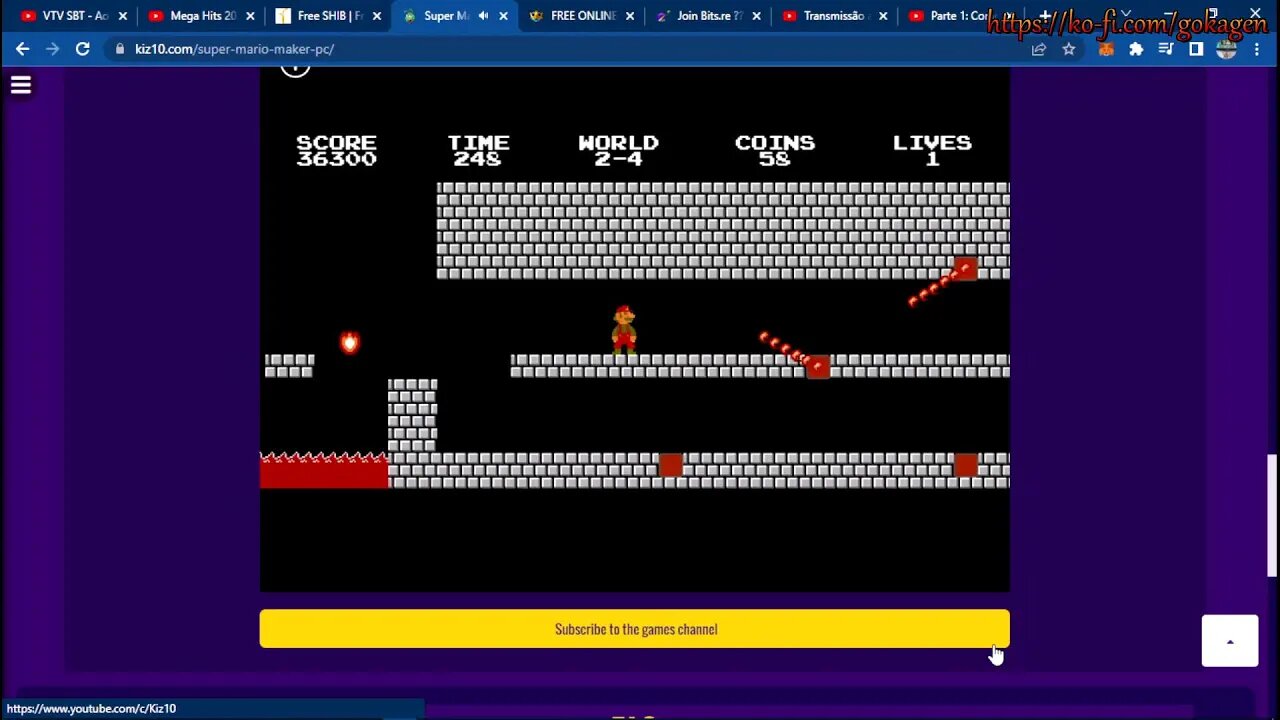1280x720 pixels.
Task: Click the browser forward arrow
Action: tap(52, 48)
